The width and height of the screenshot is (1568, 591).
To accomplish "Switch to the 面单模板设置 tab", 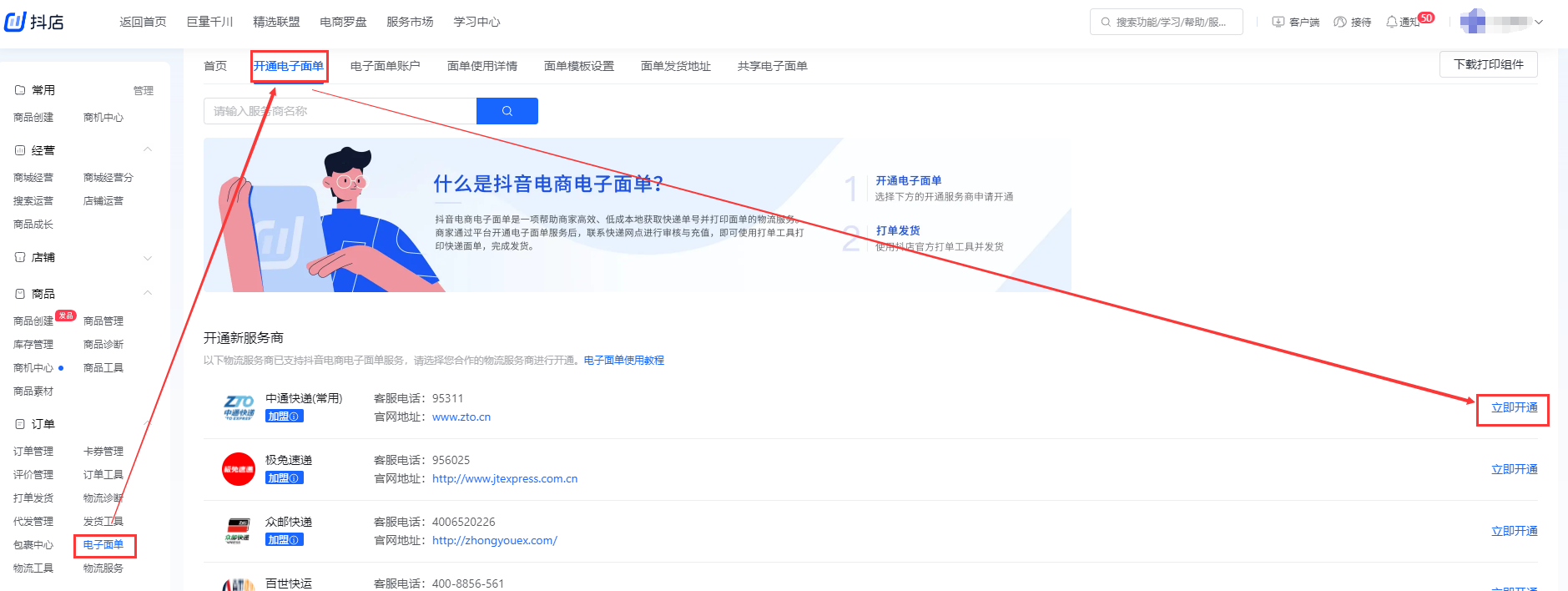I will point(579,66).
